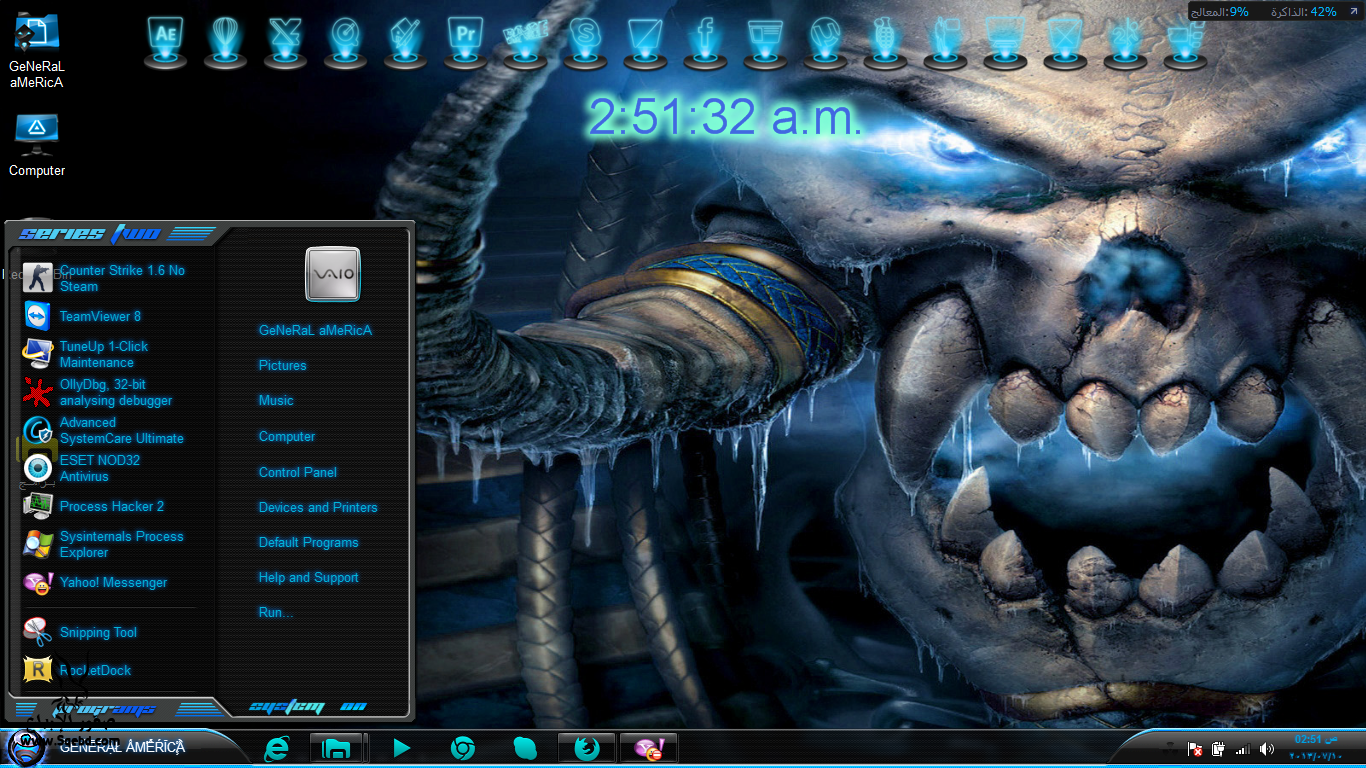Open Firefox from the taskbar
The width and height of the screenshot is (1366, 768).
coord(586,748)
